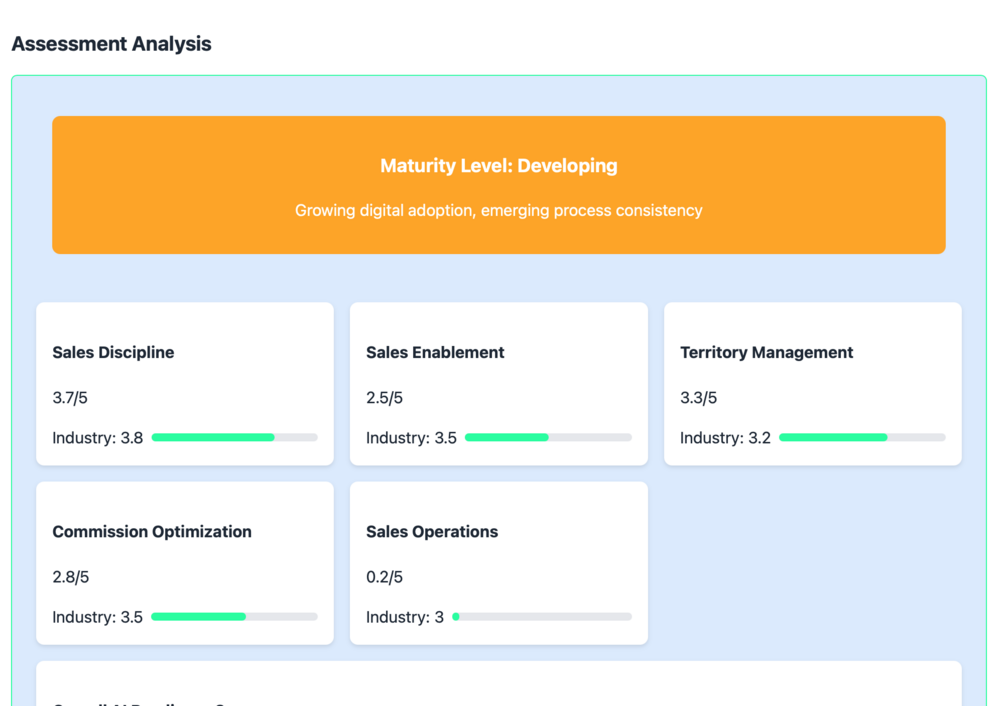Select the Commission Optimization card title

click(152, 532)
